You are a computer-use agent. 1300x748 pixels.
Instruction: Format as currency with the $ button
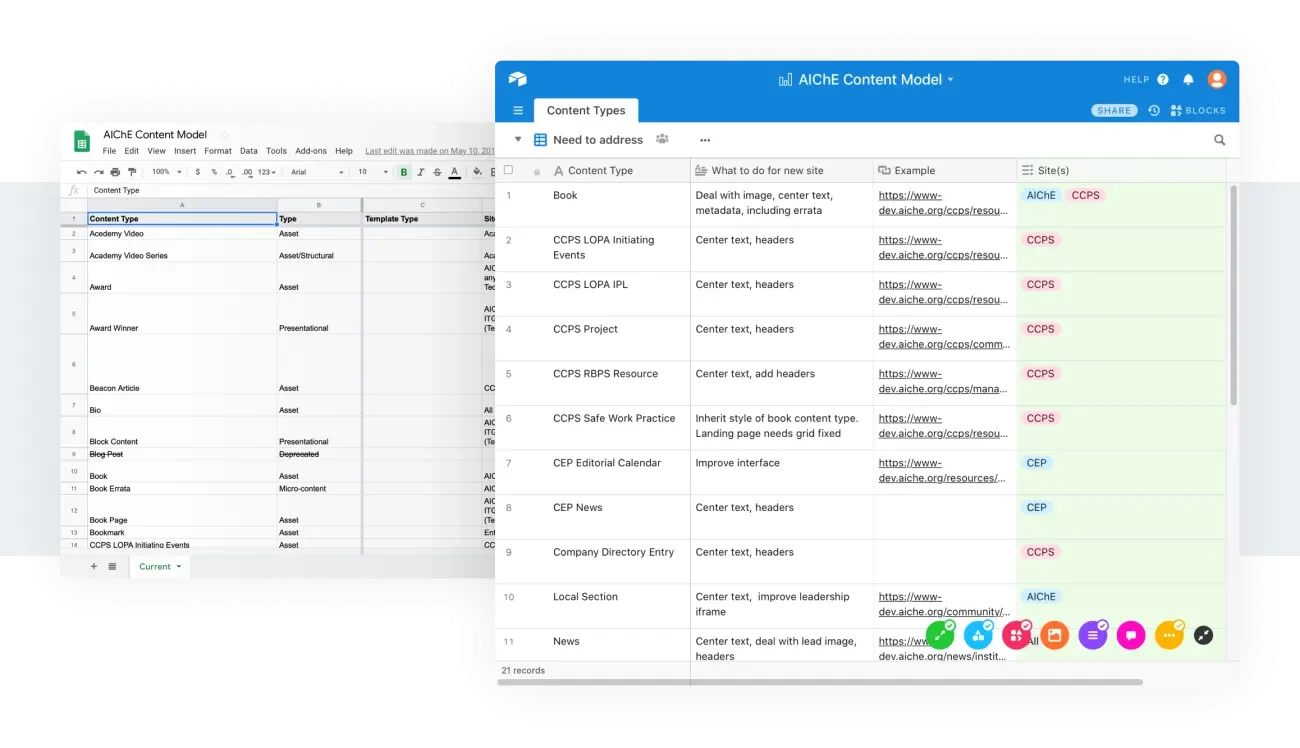pos(198,172)
